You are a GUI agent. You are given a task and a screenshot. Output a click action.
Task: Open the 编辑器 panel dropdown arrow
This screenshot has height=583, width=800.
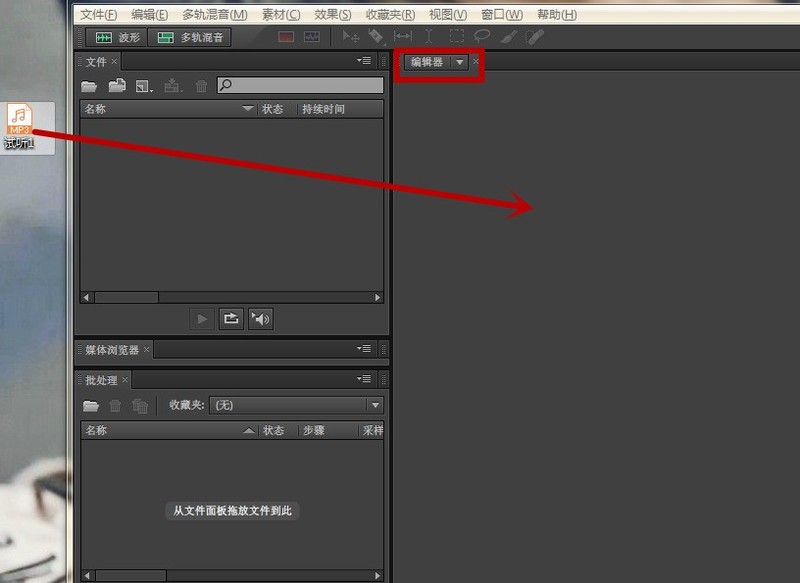(x=458, y=61)
